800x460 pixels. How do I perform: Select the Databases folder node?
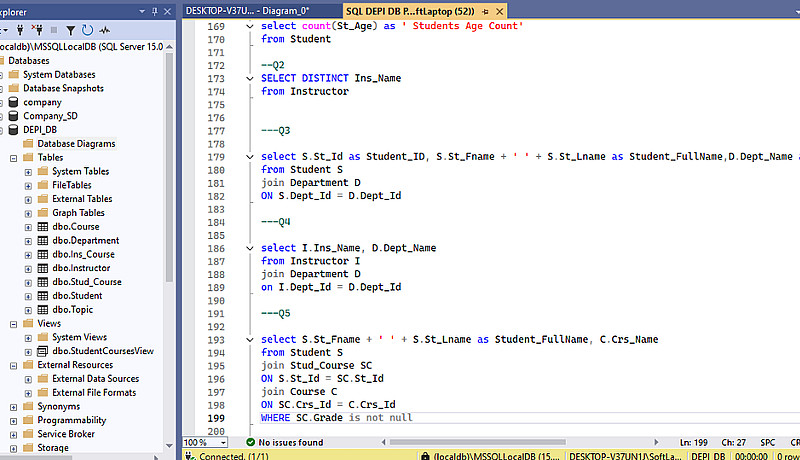pos(29,61)
